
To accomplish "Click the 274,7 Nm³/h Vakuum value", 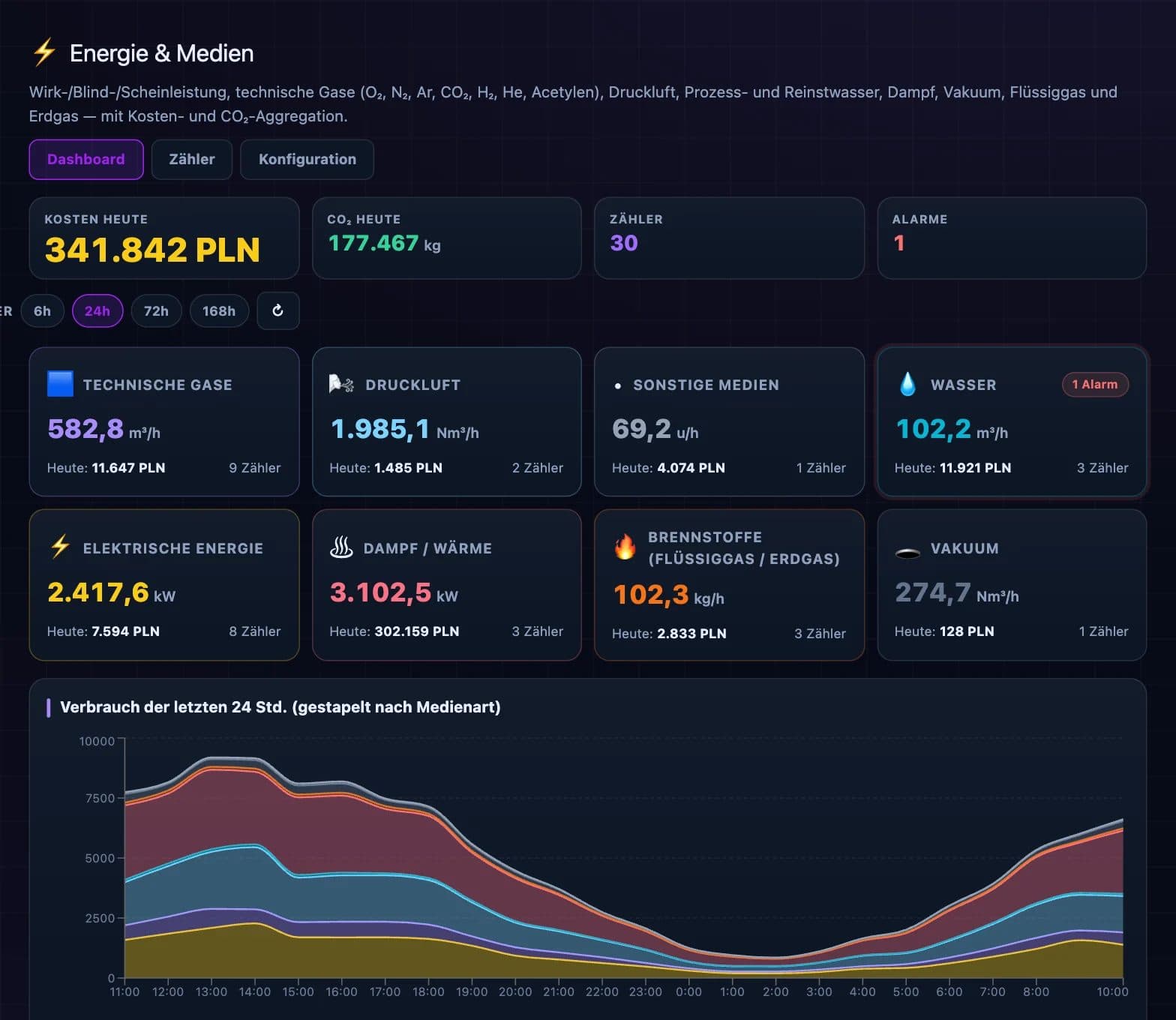I will (x=957, y=592).
